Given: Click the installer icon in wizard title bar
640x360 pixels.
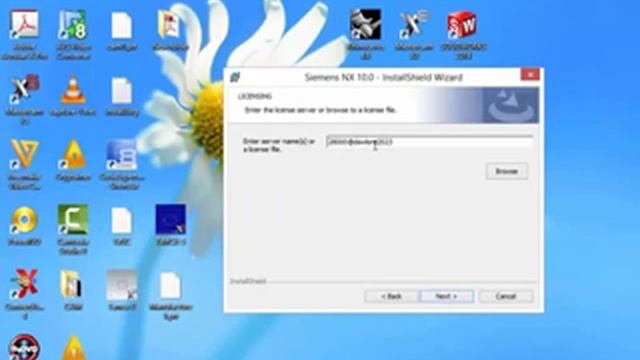Looking at the screenshot, I should coord(235,77).
